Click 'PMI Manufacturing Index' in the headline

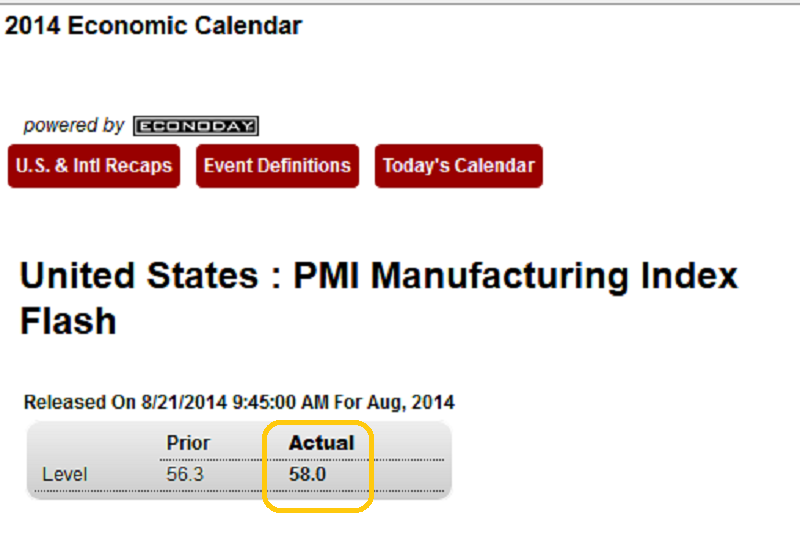pyautogui.click(x=515, y=276)
